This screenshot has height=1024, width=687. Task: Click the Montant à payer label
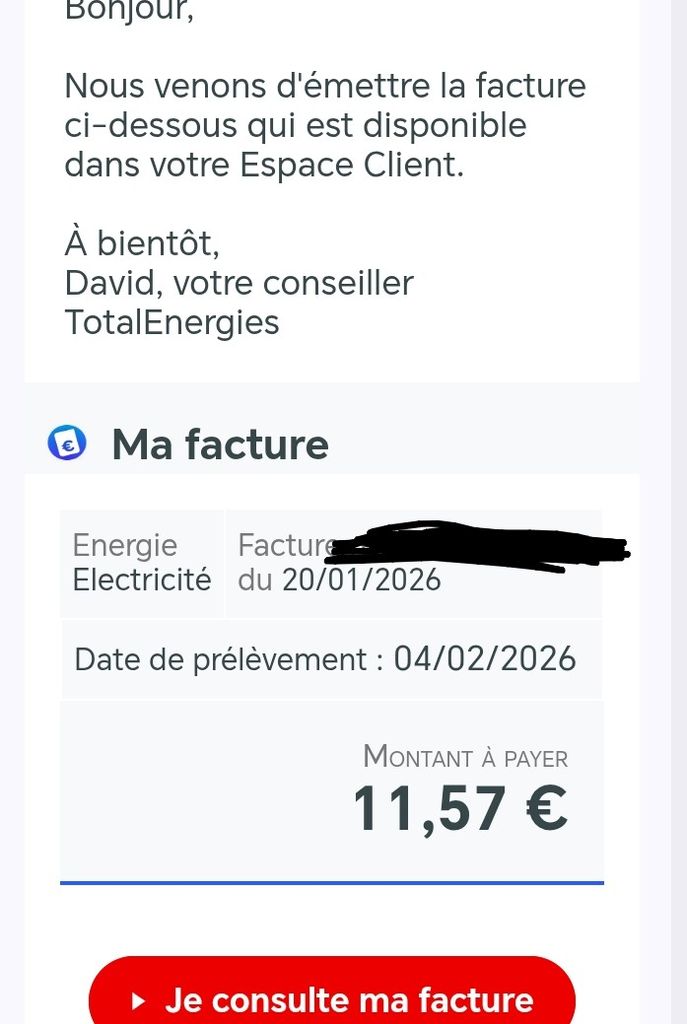coord(465,757)
